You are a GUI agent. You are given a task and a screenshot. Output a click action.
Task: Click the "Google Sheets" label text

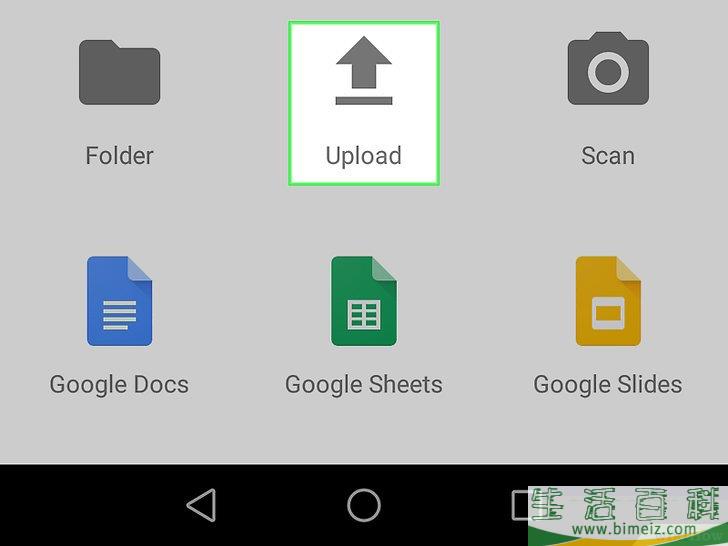pos(364,385)
